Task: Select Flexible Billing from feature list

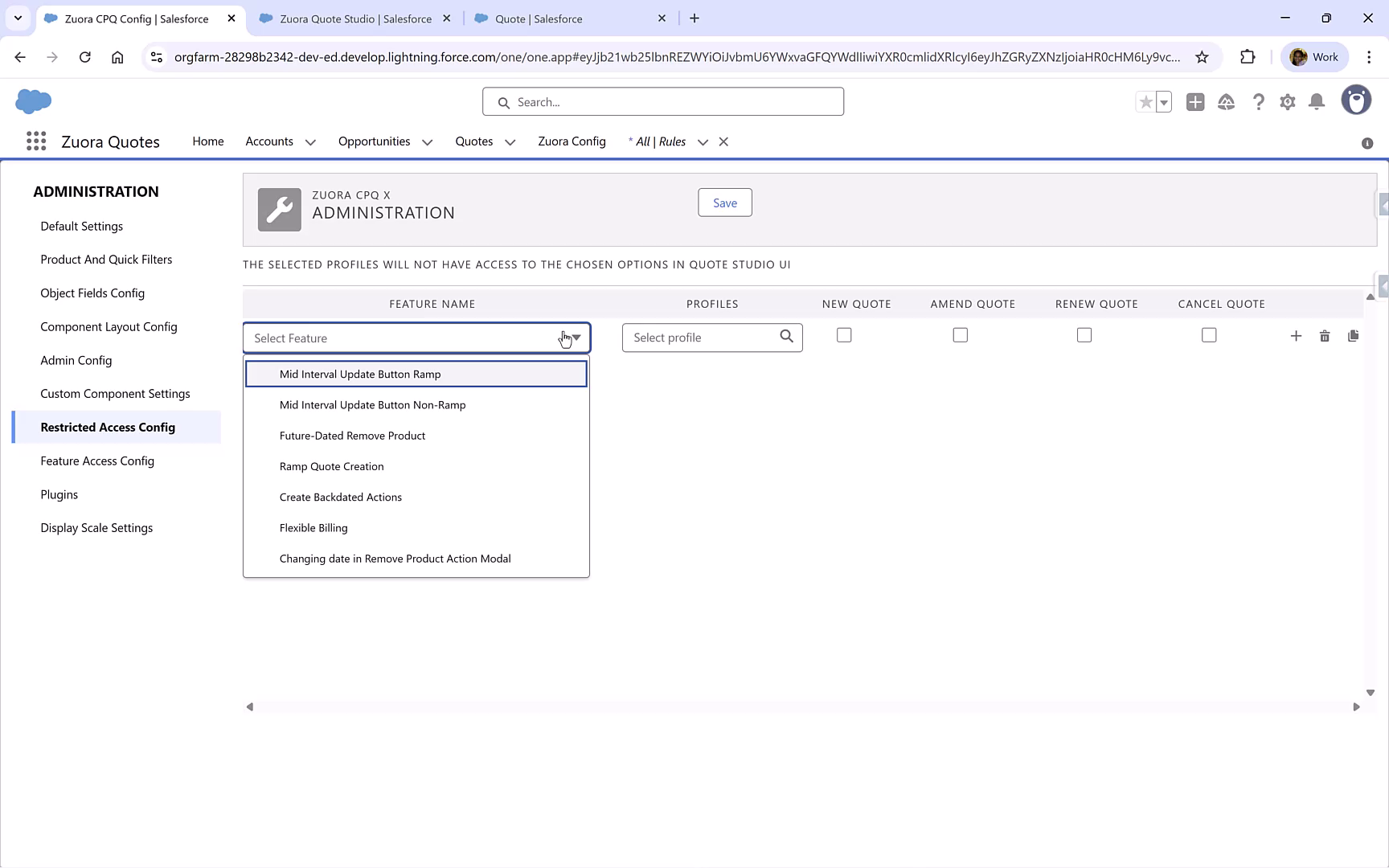Action: click(x=313, y=527)
